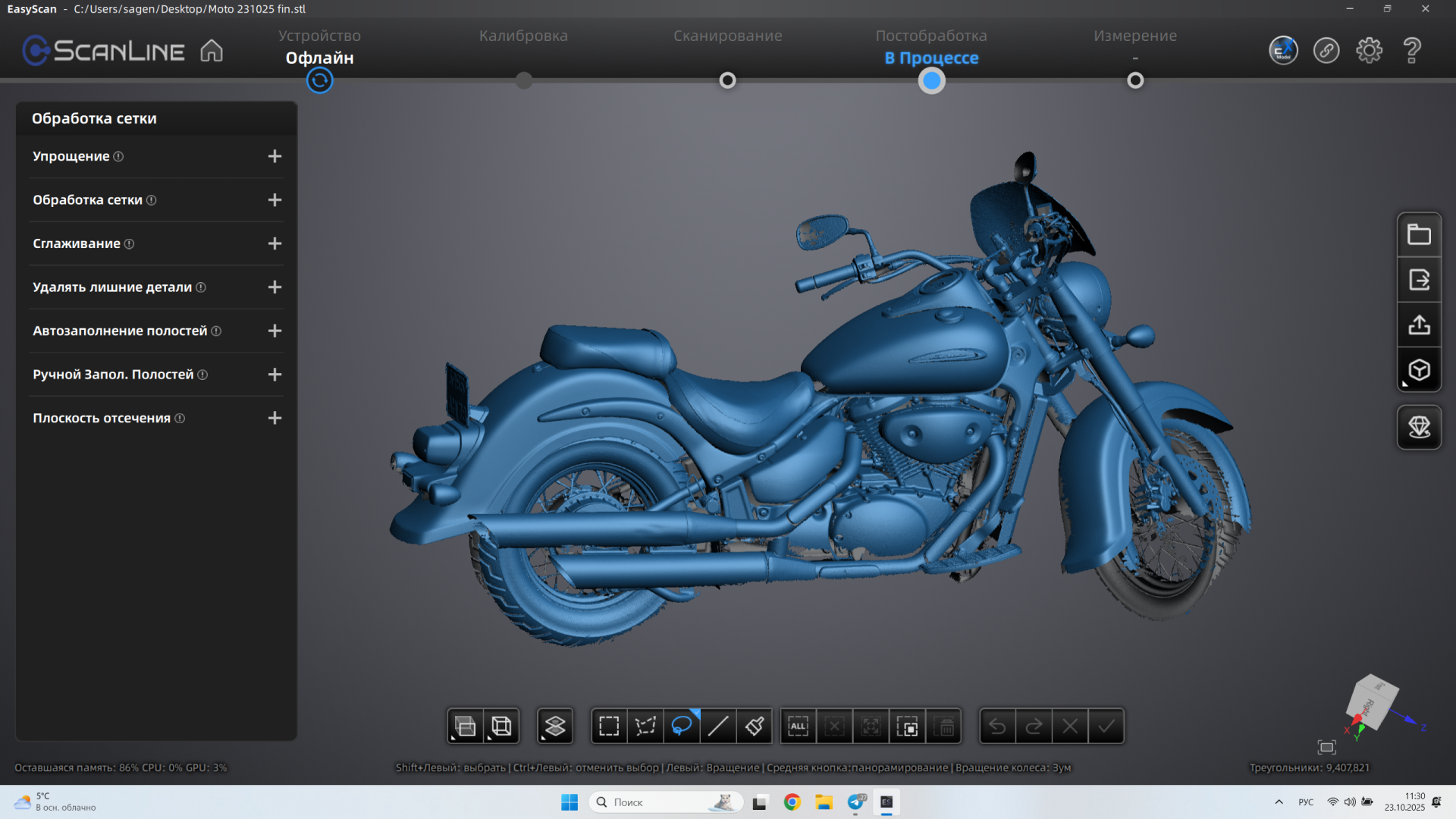Open file with folder icon
The width and height of the screenshot is (1456, 819).
1419,234
